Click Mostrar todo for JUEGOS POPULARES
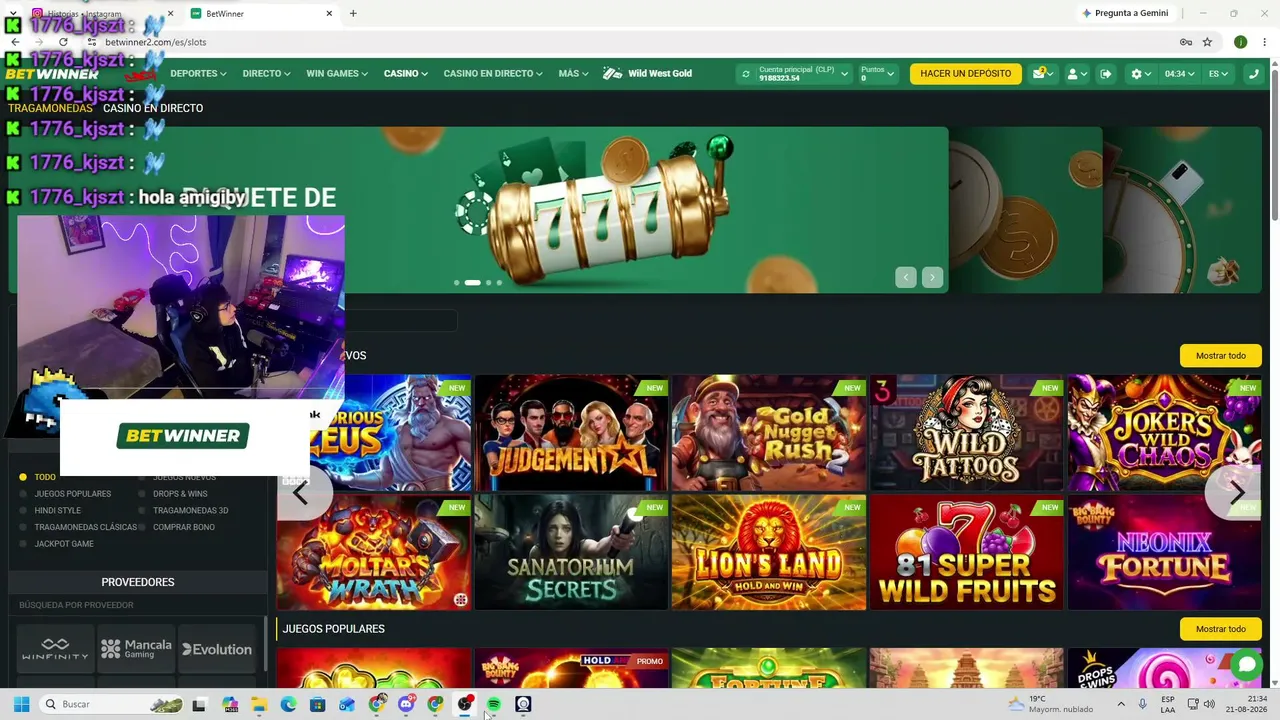Viewport: 1280px width, 720px height. click(1221, 629)
